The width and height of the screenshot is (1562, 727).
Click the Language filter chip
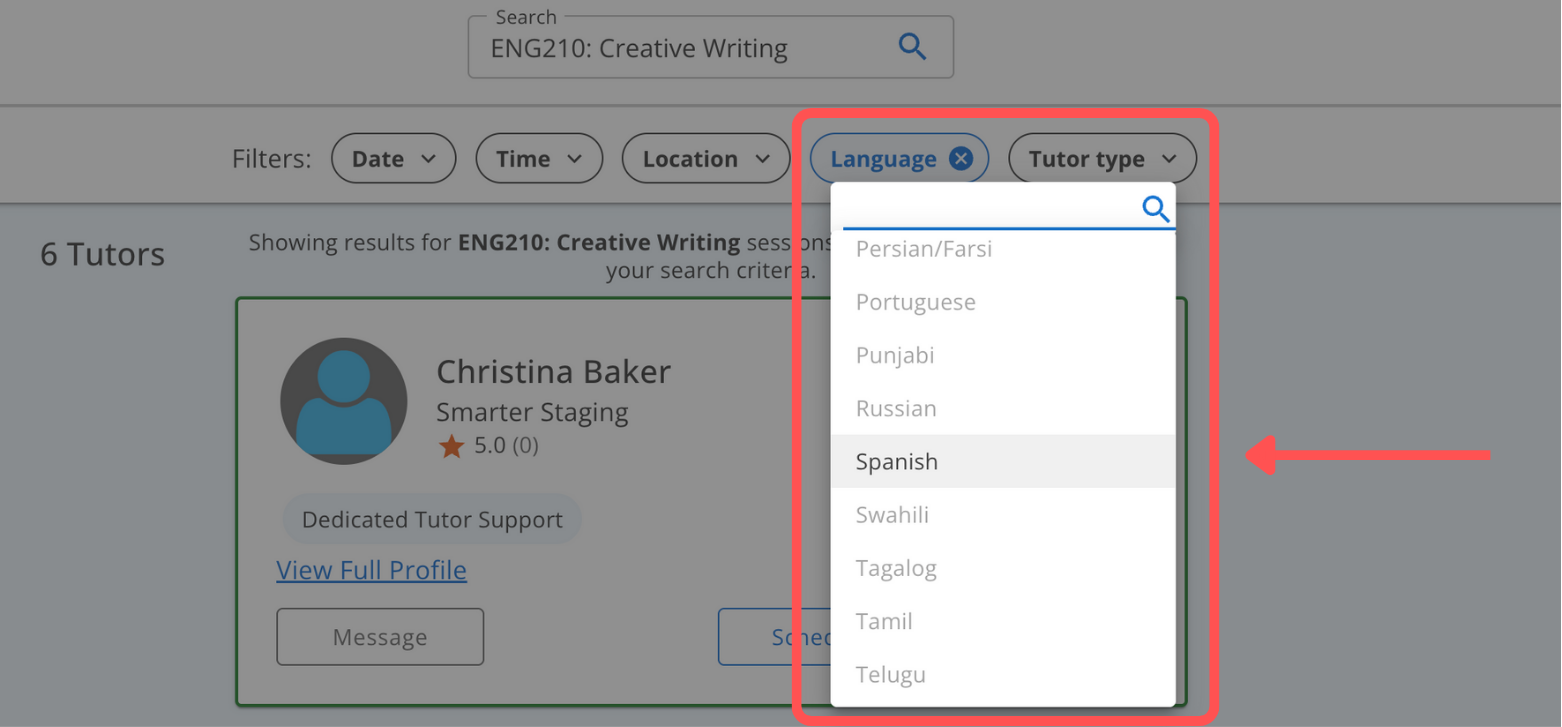coord(899,159)
